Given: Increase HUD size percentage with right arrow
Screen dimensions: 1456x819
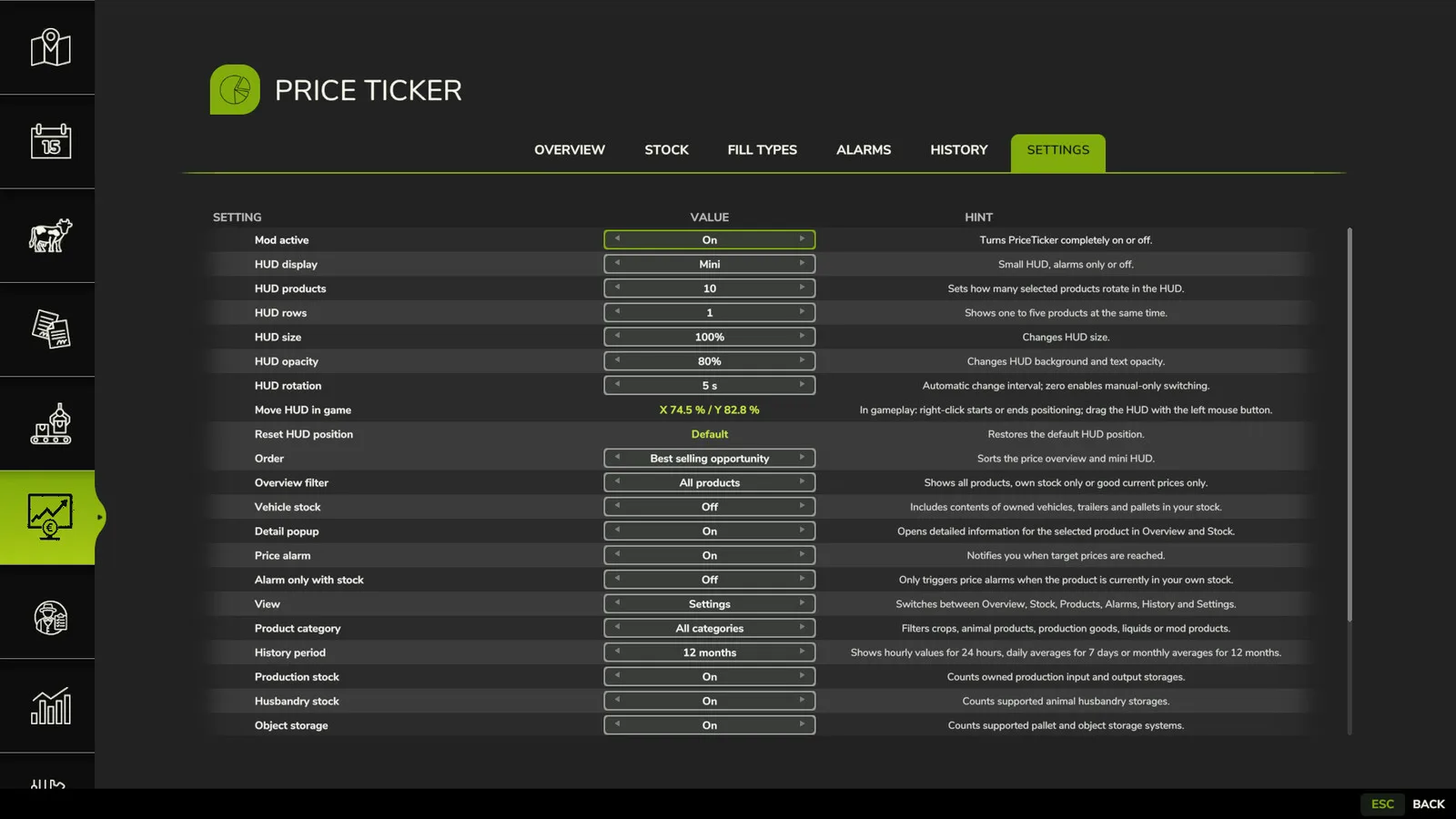Looking at the screenshot, I should (x=802, y=337).
